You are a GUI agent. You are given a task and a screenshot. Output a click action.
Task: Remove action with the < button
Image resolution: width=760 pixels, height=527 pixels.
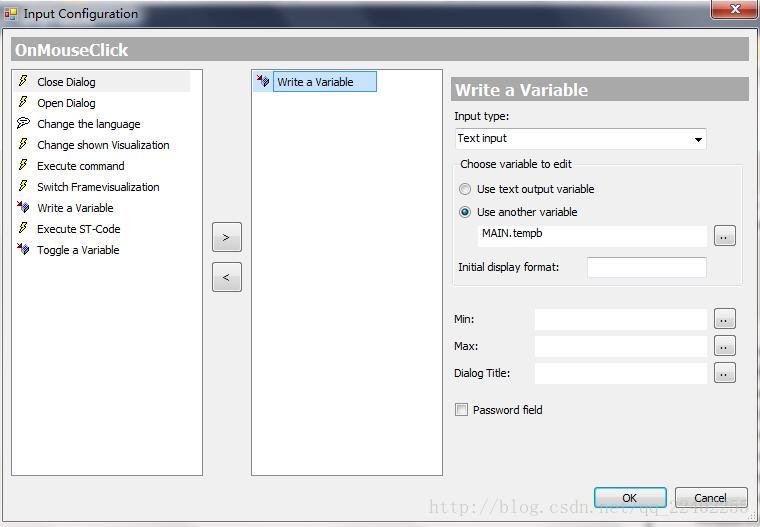pos(227,277)
